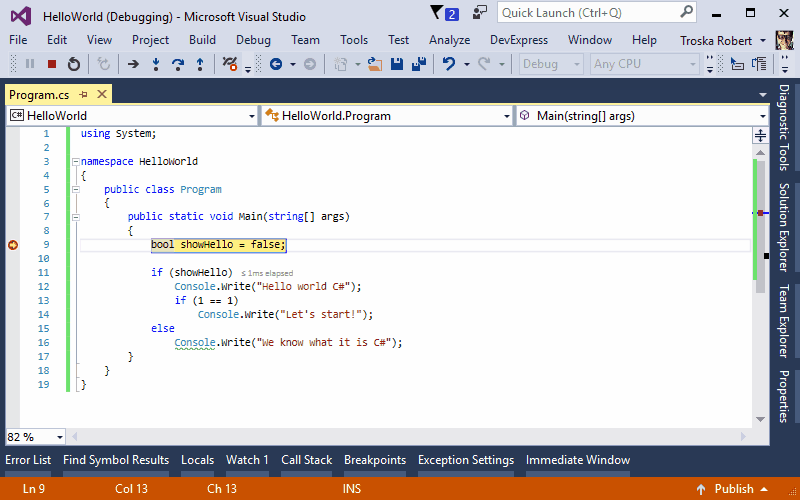Image resolution: width=800 pixels, height=500 pixels.
Task: Expand the Troska Robert account dropdown
Action: click(763, 40)
